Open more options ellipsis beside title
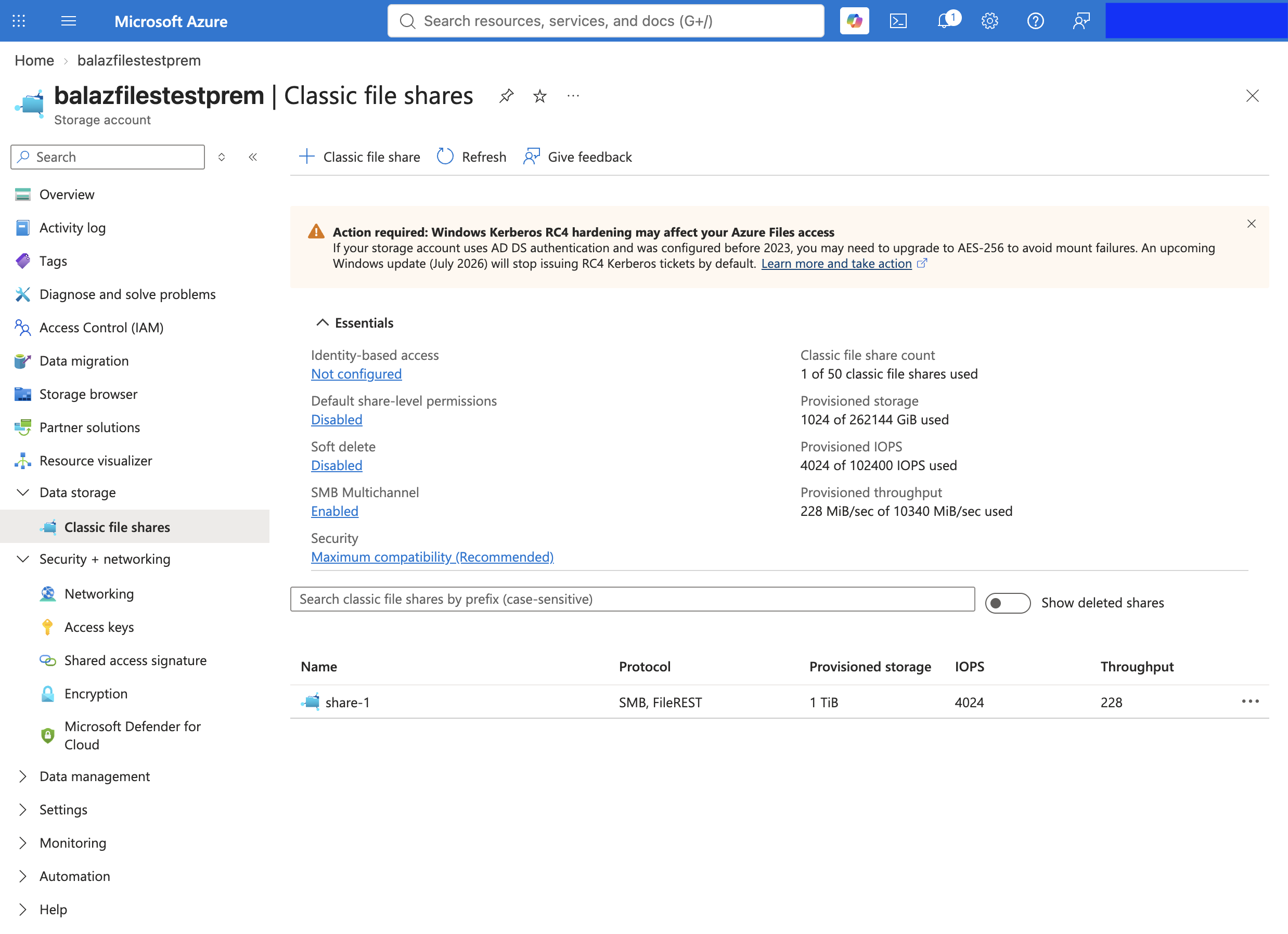This screenshot has height=934, width=1288. coord(573,96)
